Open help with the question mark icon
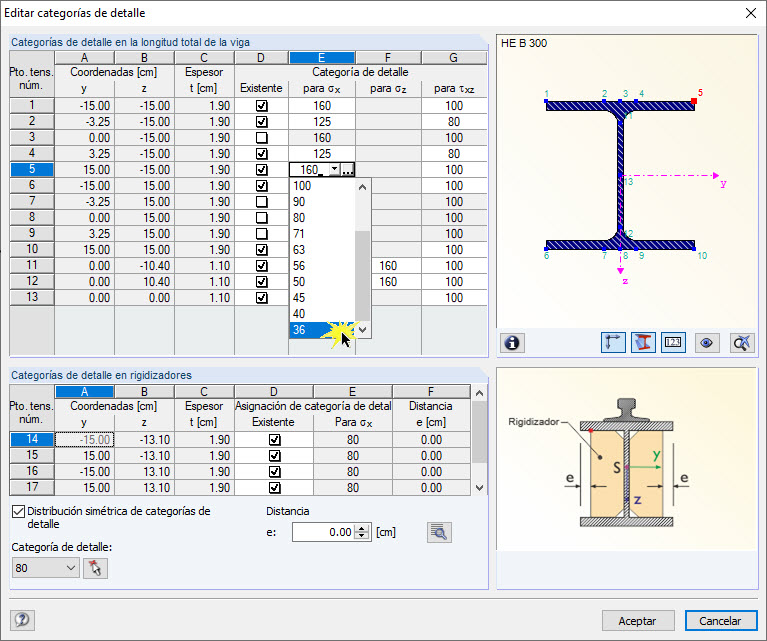Viewport: 767px width, 641px height. click(x=21, y=620)
